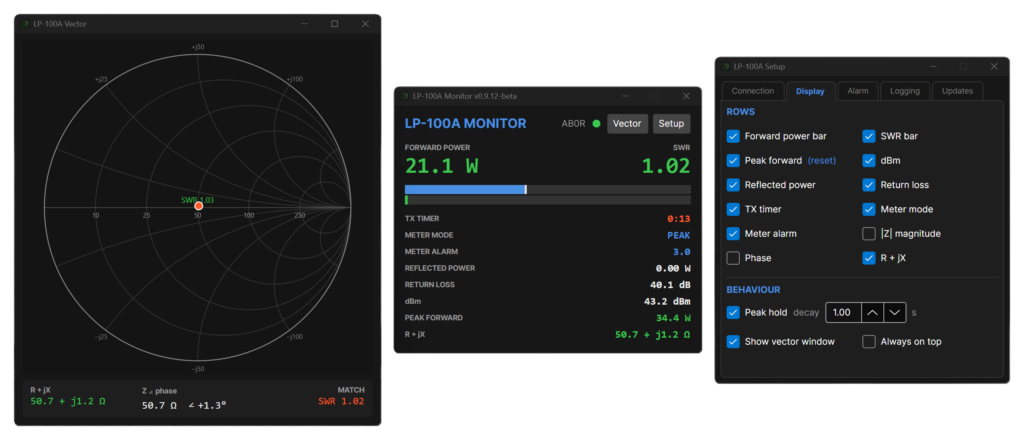The height and width of the screenshot is (440, 1024).
Task: Open the Logging tab
Action: pyautogui.click(x=904, y=91)
